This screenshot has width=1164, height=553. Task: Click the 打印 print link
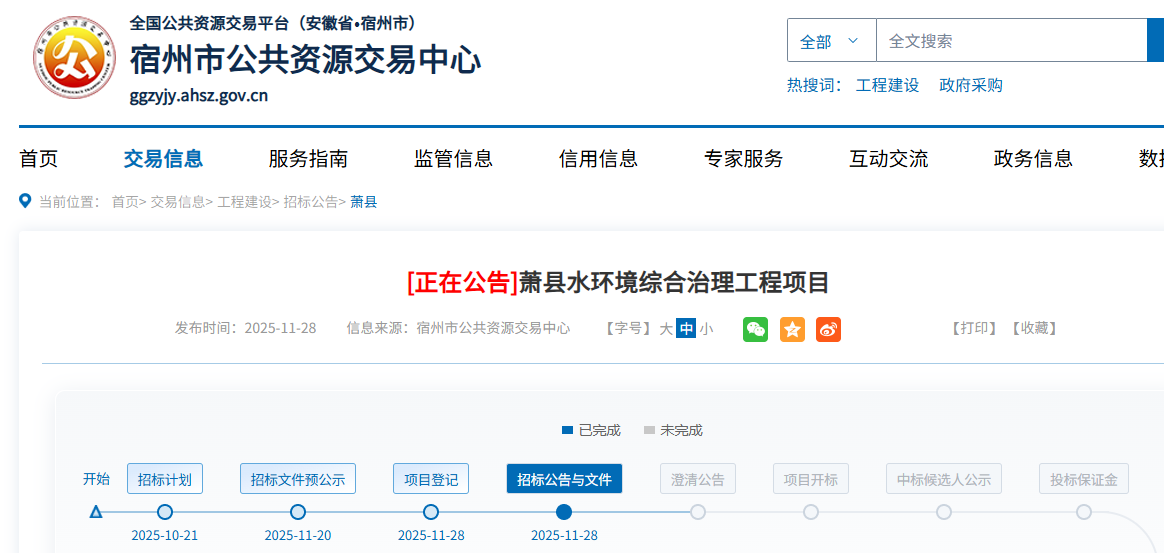[x=973, y=328]
